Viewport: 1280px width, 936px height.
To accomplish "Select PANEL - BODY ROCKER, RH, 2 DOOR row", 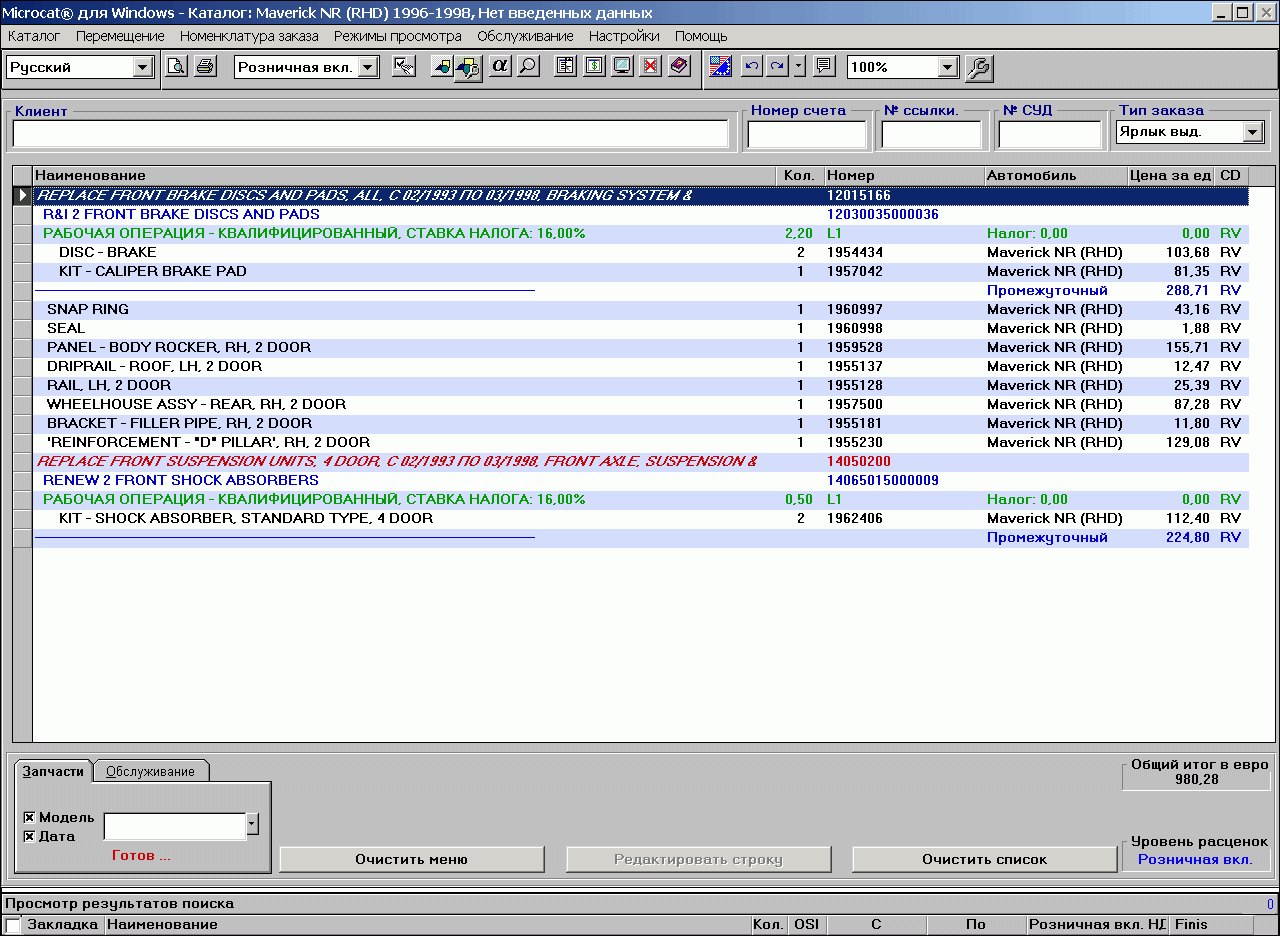I will [x=641, y=347].
